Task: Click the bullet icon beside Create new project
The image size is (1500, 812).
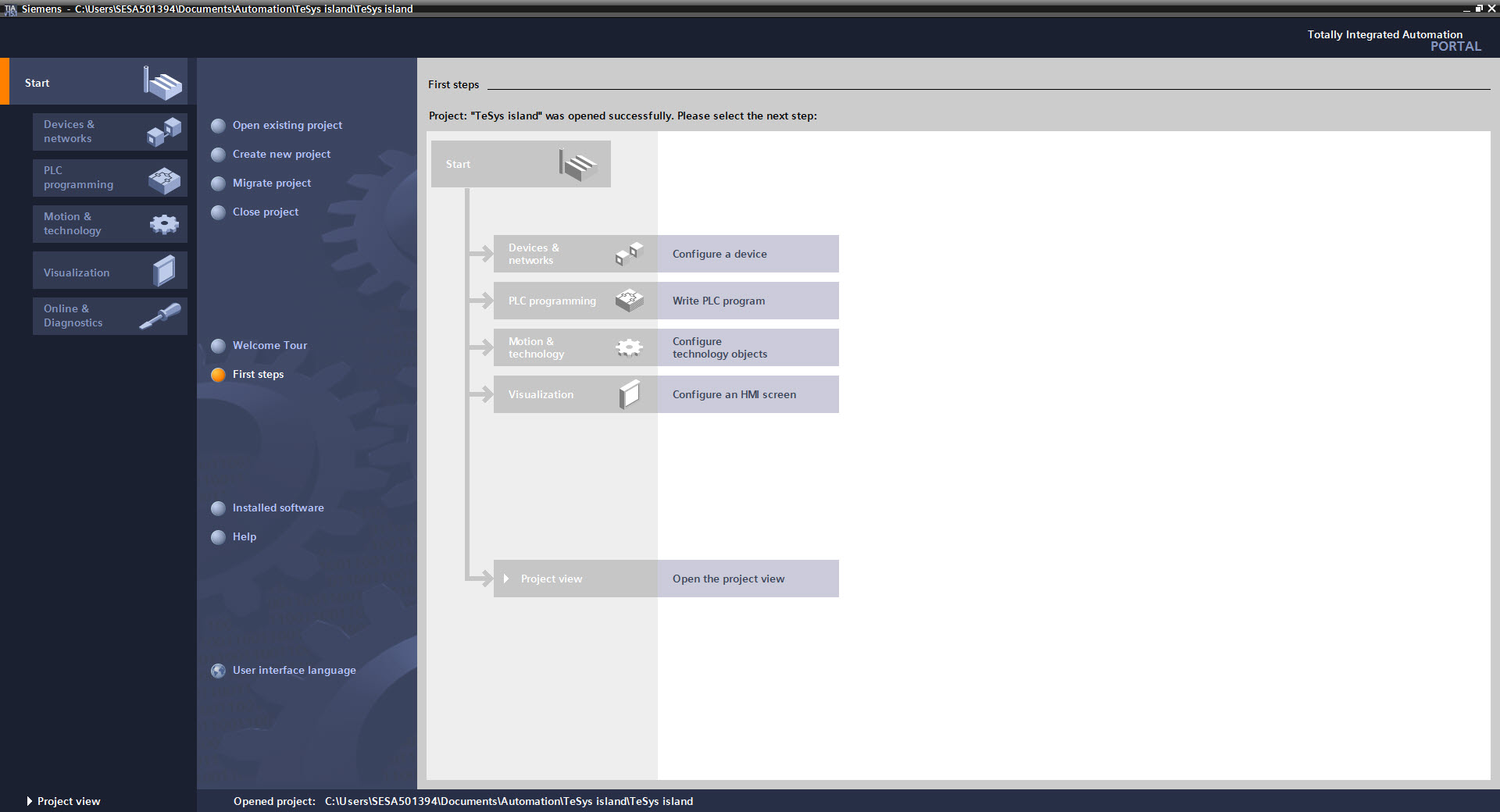Action: tap(219, 155)
